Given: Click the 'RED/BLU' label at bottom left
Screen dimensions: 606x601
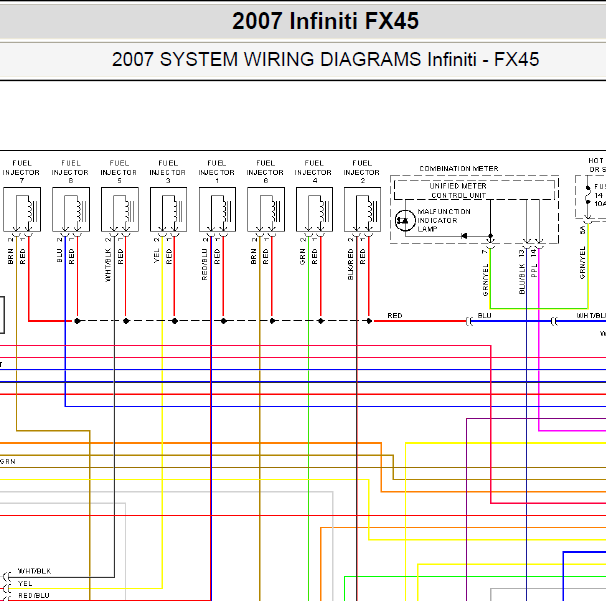Looking at the screenshot, I should pyautogui.click(x=34, y=596).
